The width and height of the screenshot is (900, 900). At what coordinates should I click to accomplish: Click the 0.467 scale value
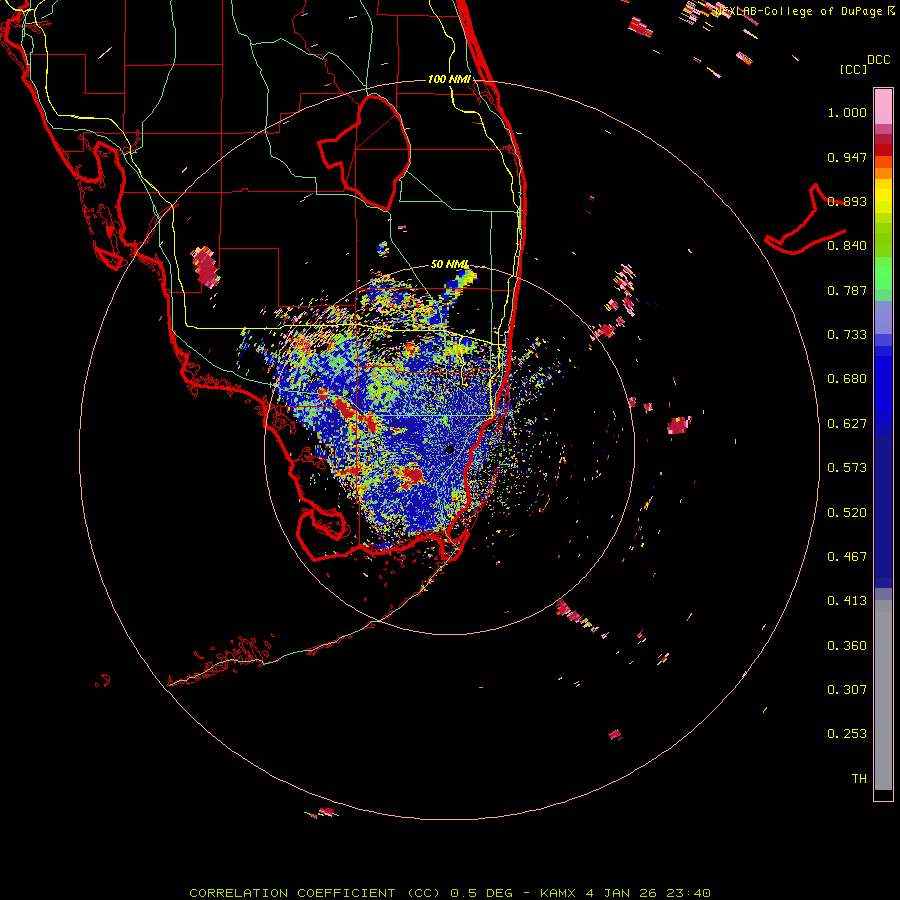pos(847,557)
